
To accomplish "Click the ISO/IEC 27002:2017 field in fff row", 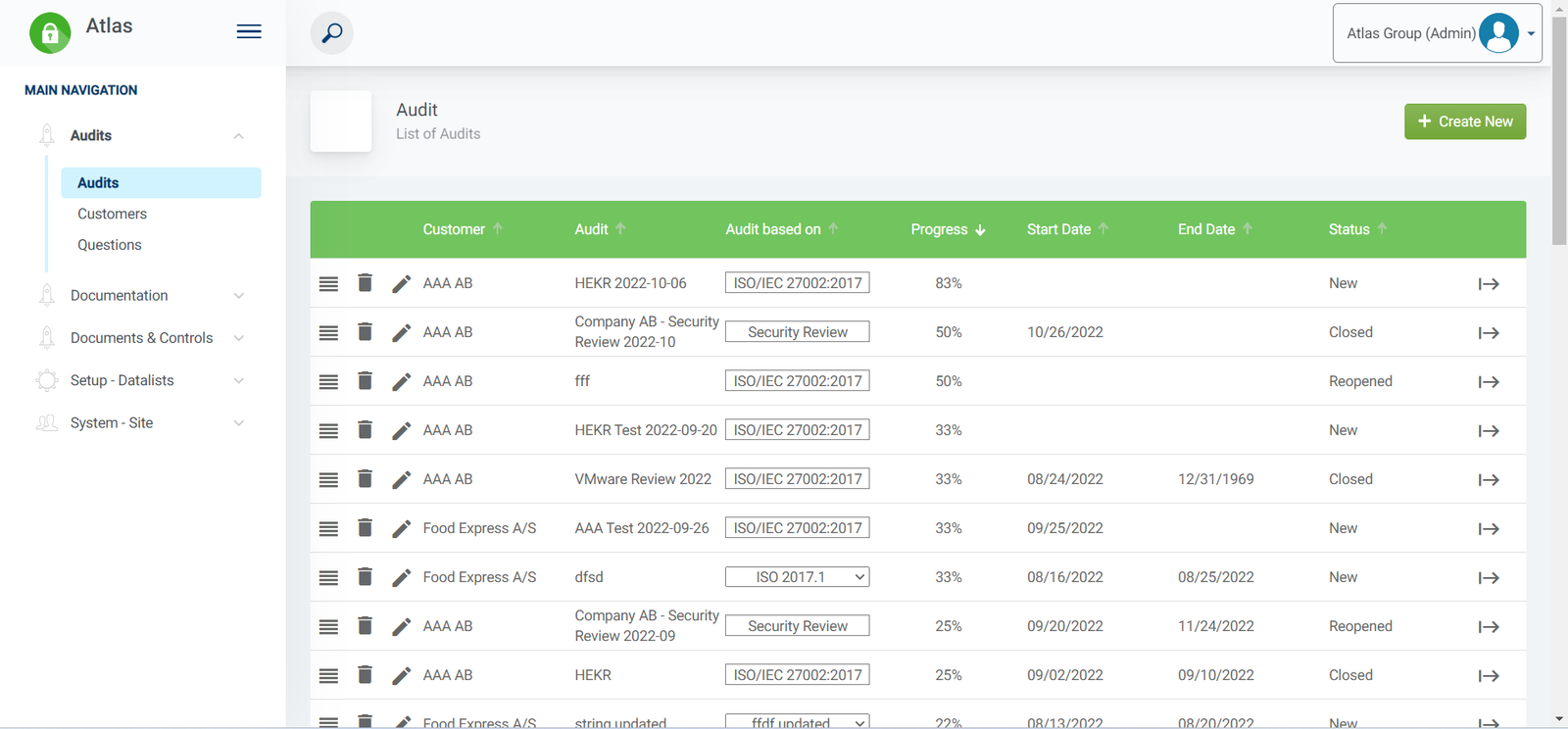I will [797, 381].
